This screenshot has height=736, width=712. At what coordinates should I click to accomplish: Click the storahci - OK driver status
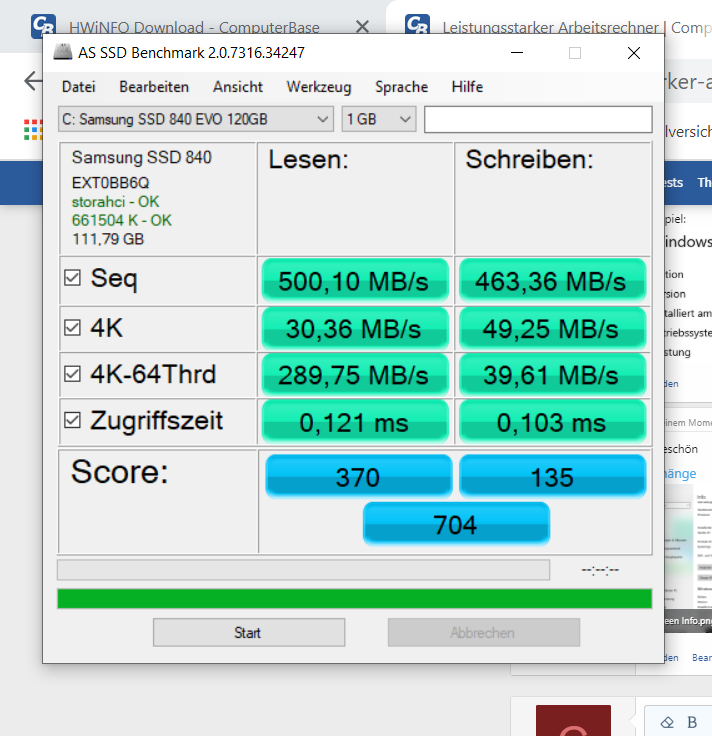[x=115, y=202]
